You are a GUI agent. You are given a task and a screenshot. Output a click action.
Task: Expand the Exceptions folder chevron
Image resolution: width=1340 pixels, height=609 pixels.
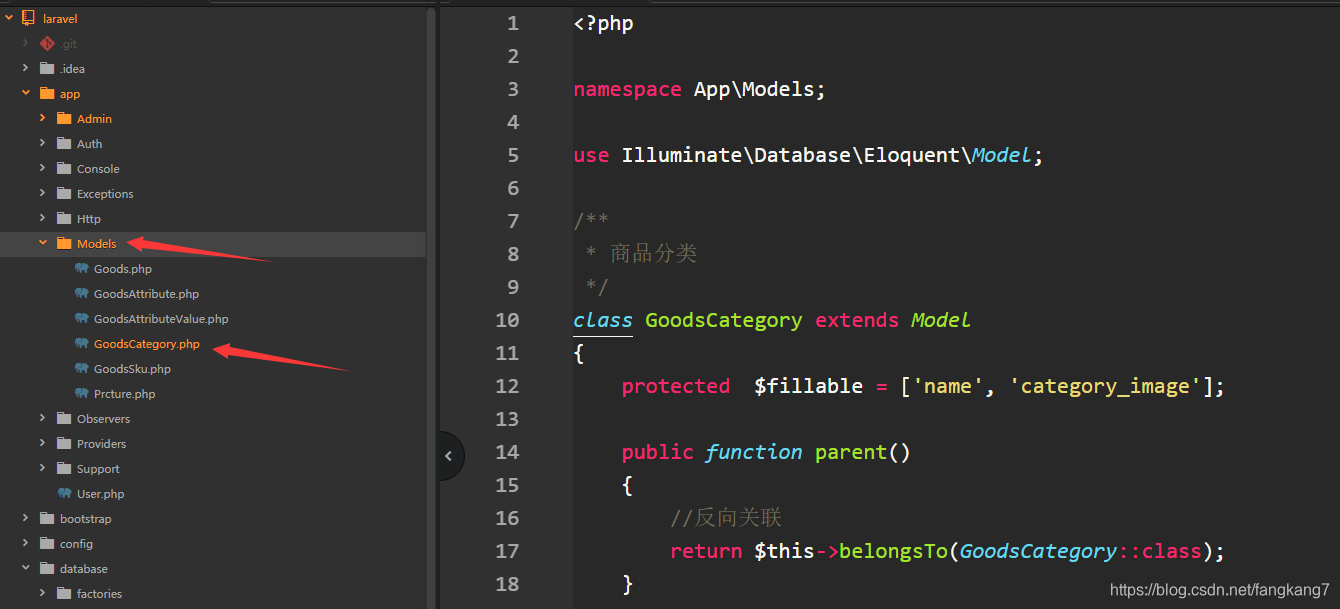click(x=43, y=194)
